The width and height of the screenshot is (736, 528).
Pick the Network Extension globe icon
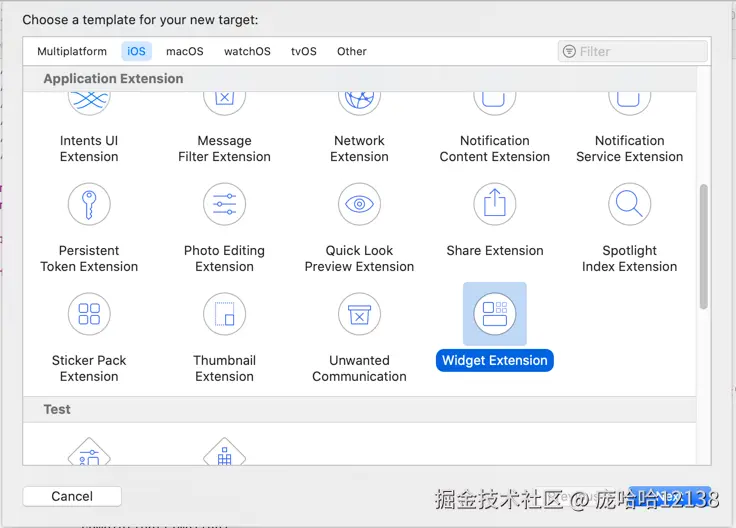coord(360,103)
